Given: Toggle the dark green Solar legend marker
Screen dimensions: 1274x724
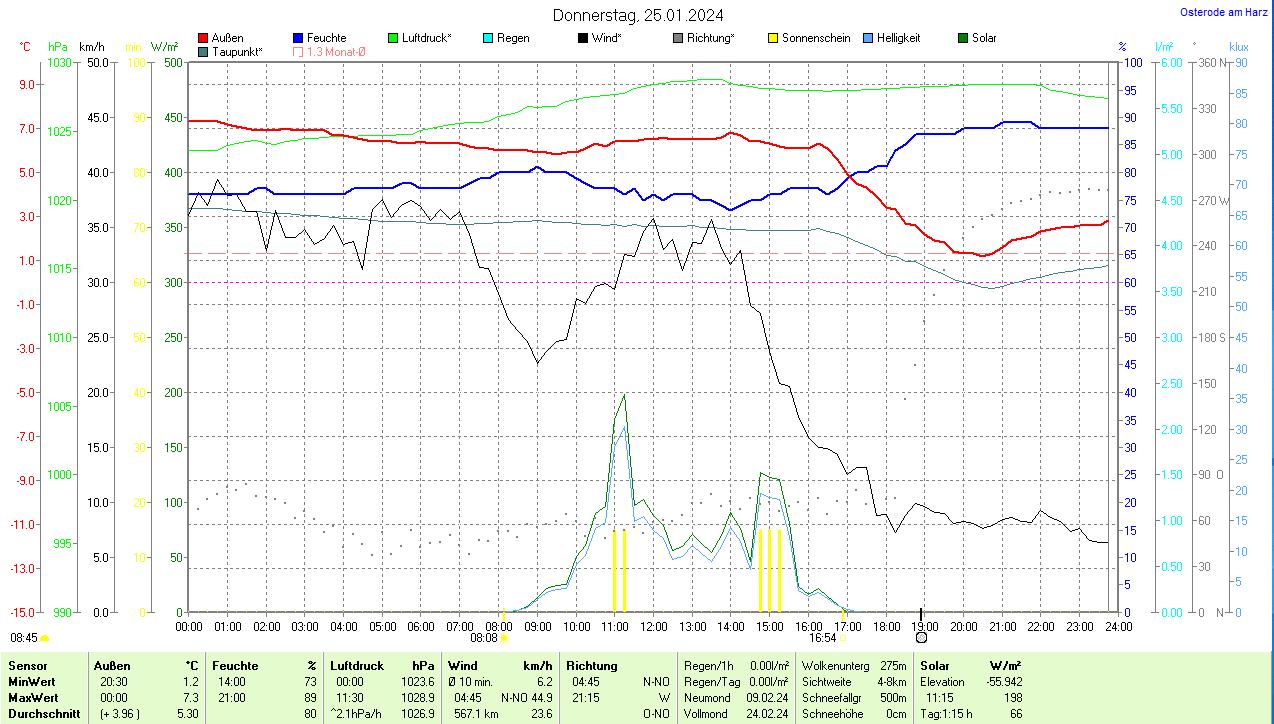Looking at the screenshot, I should 963,38.
